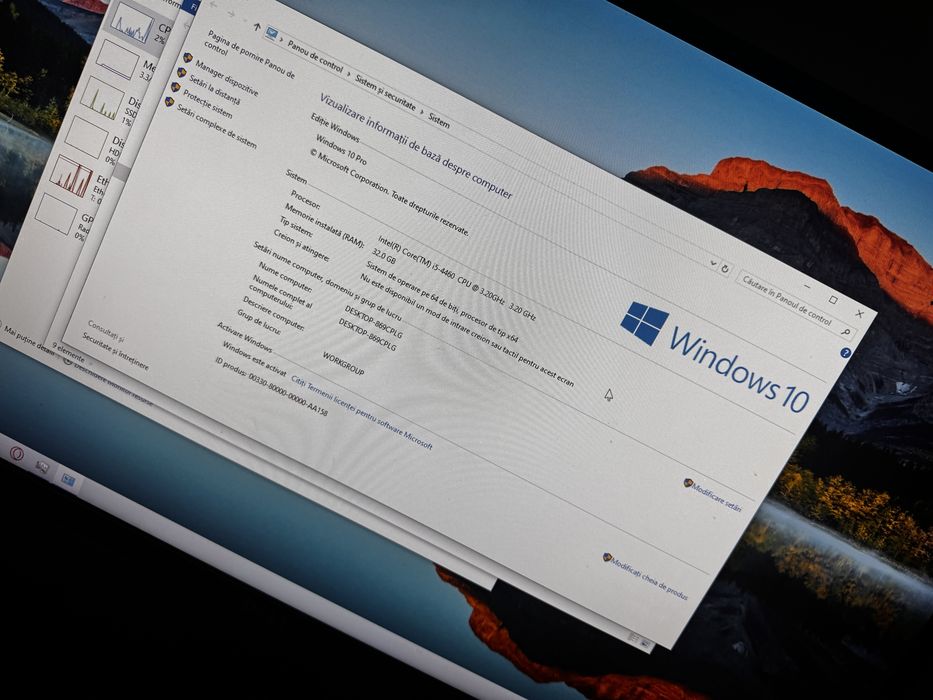Open the address bar history dropdown arrow

(713, 262)
